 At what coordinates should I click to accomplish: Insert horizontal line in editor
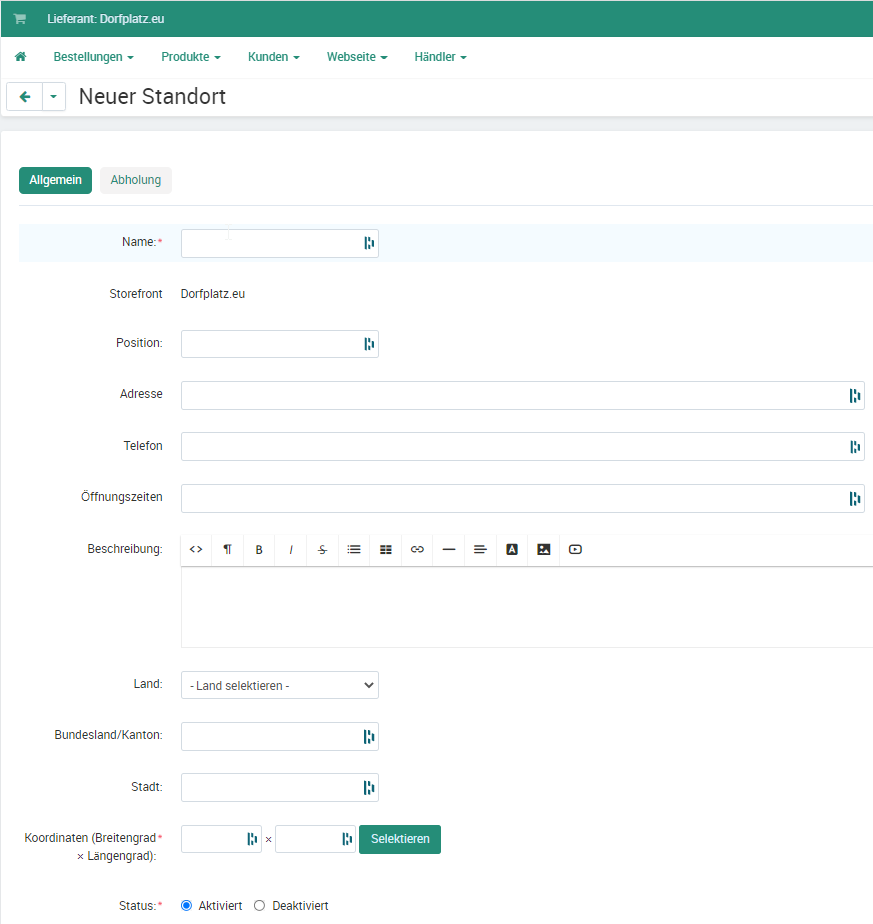tap(449, 549)
